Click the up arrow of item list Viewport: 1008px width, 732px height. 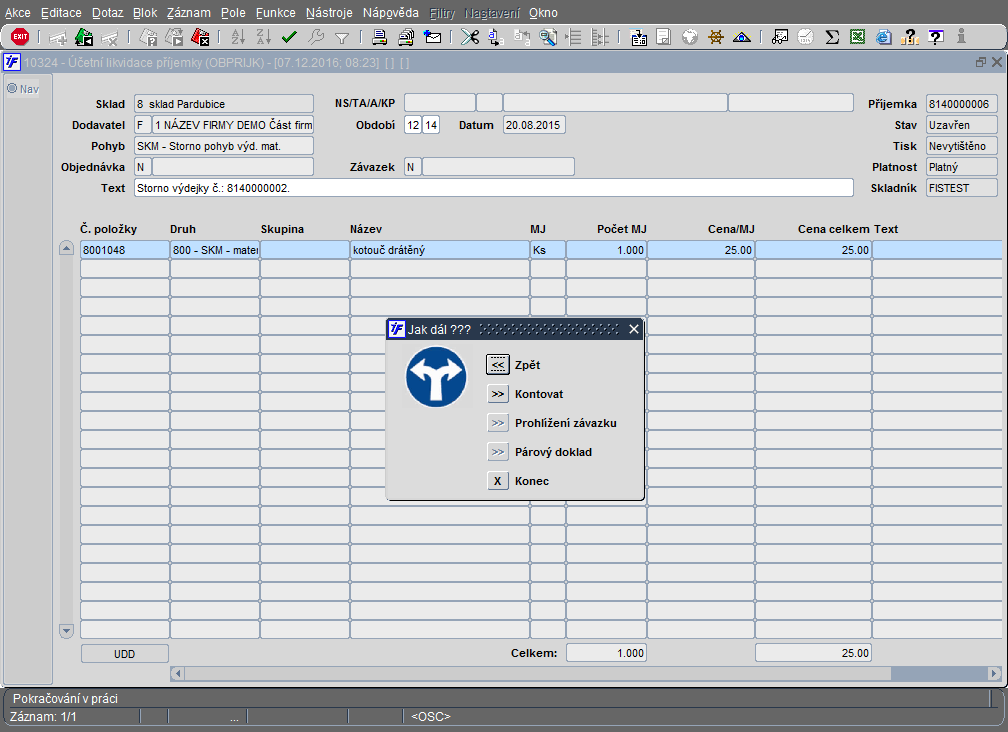point(66,248)
